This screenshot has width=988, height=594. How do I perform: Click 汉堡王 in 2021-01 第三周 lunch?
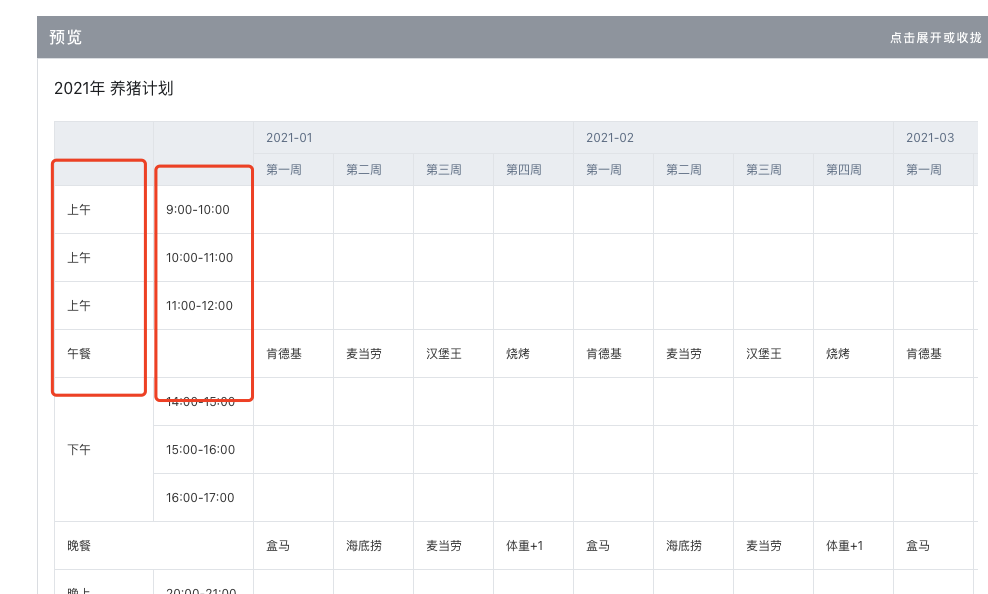[444, 354]
